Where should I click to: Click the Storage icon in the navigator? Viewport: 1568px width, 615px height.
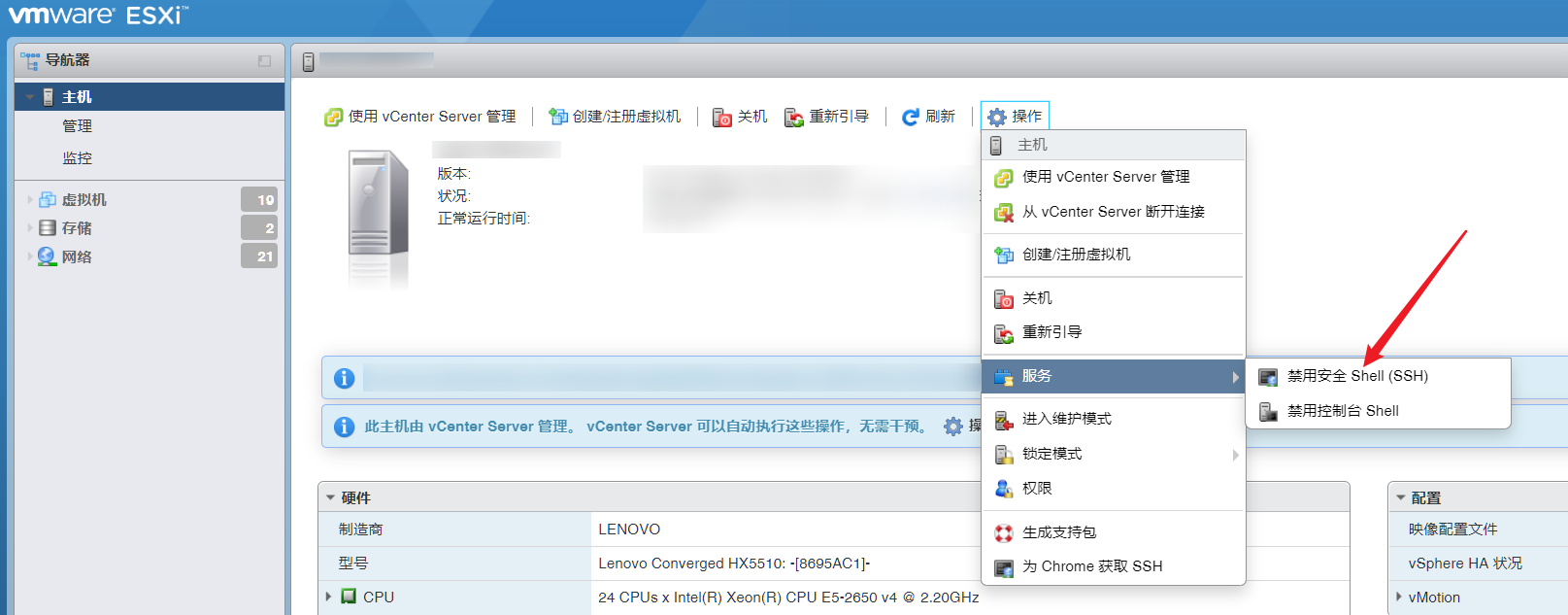[48, 228]
